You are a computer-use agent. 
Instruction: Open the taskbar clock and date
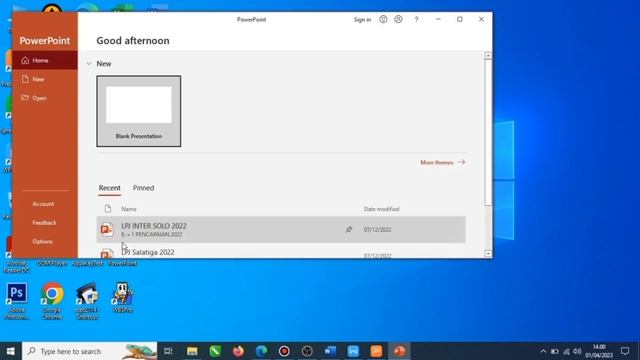coord(599,351)
